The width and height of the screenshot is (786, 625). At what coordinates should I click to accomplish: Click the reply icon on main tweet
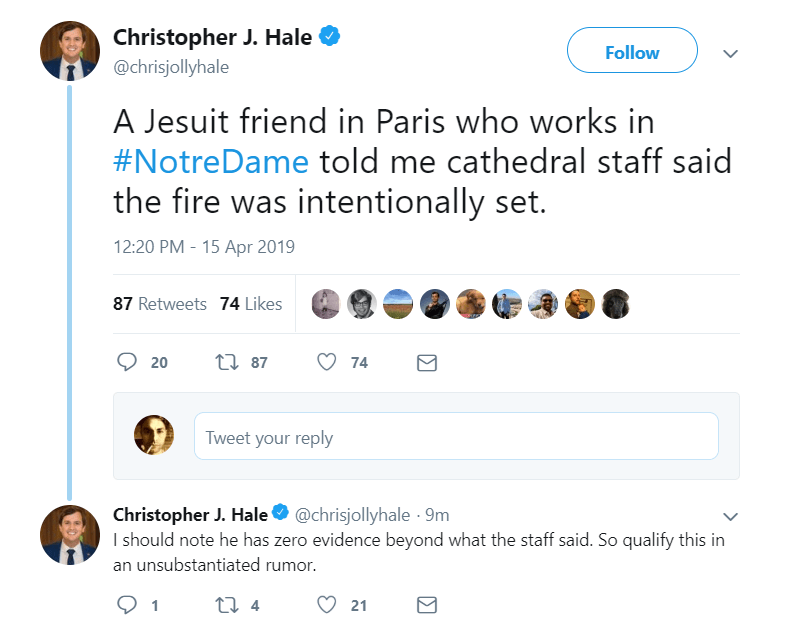coord(127,362)
